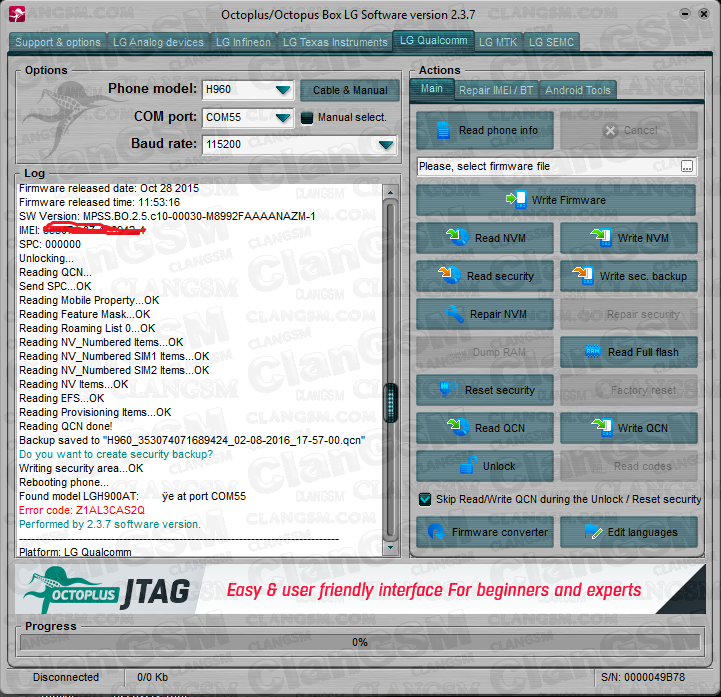Click the red Error code log line
The width and height of the screenshot is (721, 697).
point(82,510)
